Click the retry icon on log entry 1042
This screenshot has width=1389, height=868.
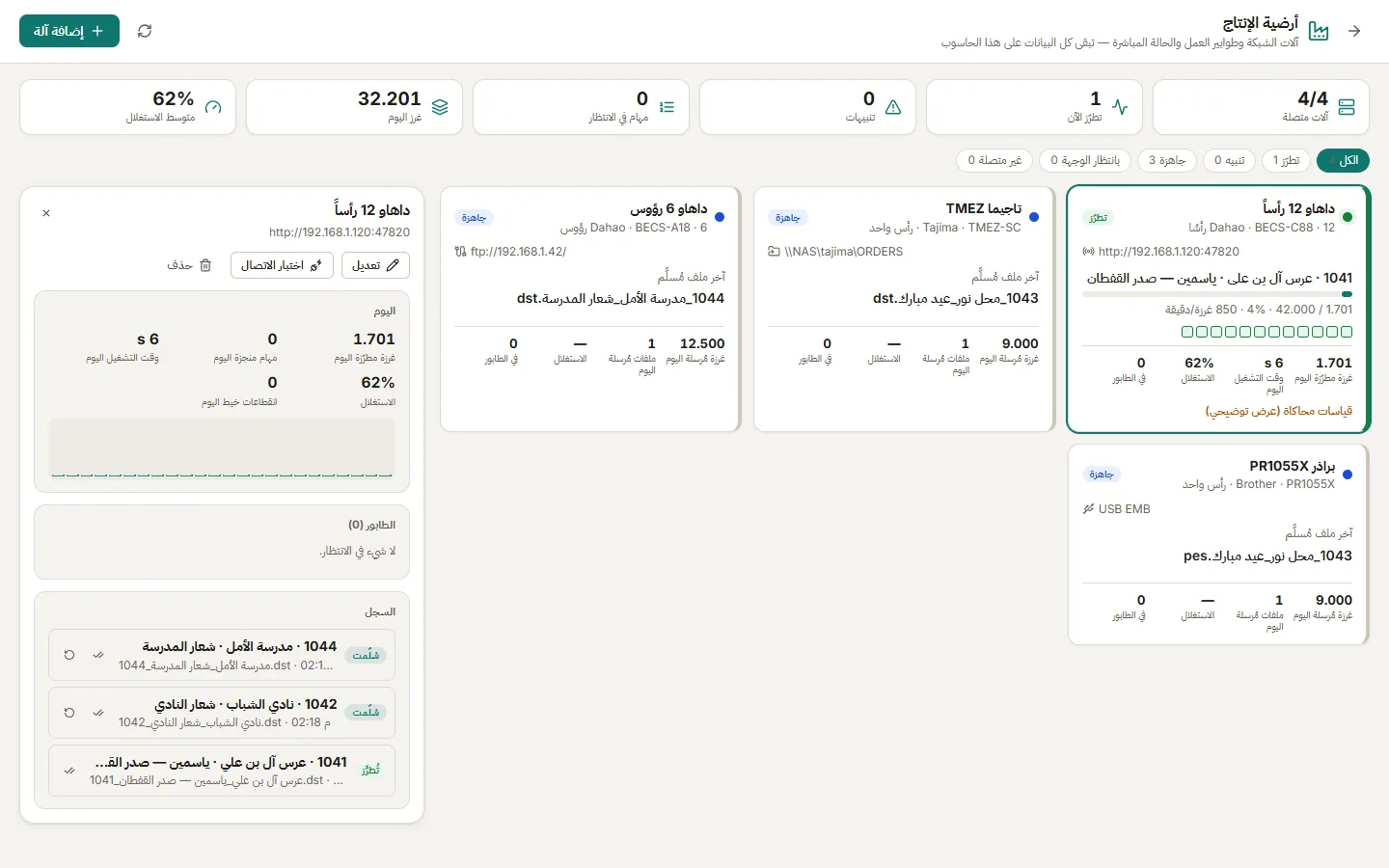point(69,713)
